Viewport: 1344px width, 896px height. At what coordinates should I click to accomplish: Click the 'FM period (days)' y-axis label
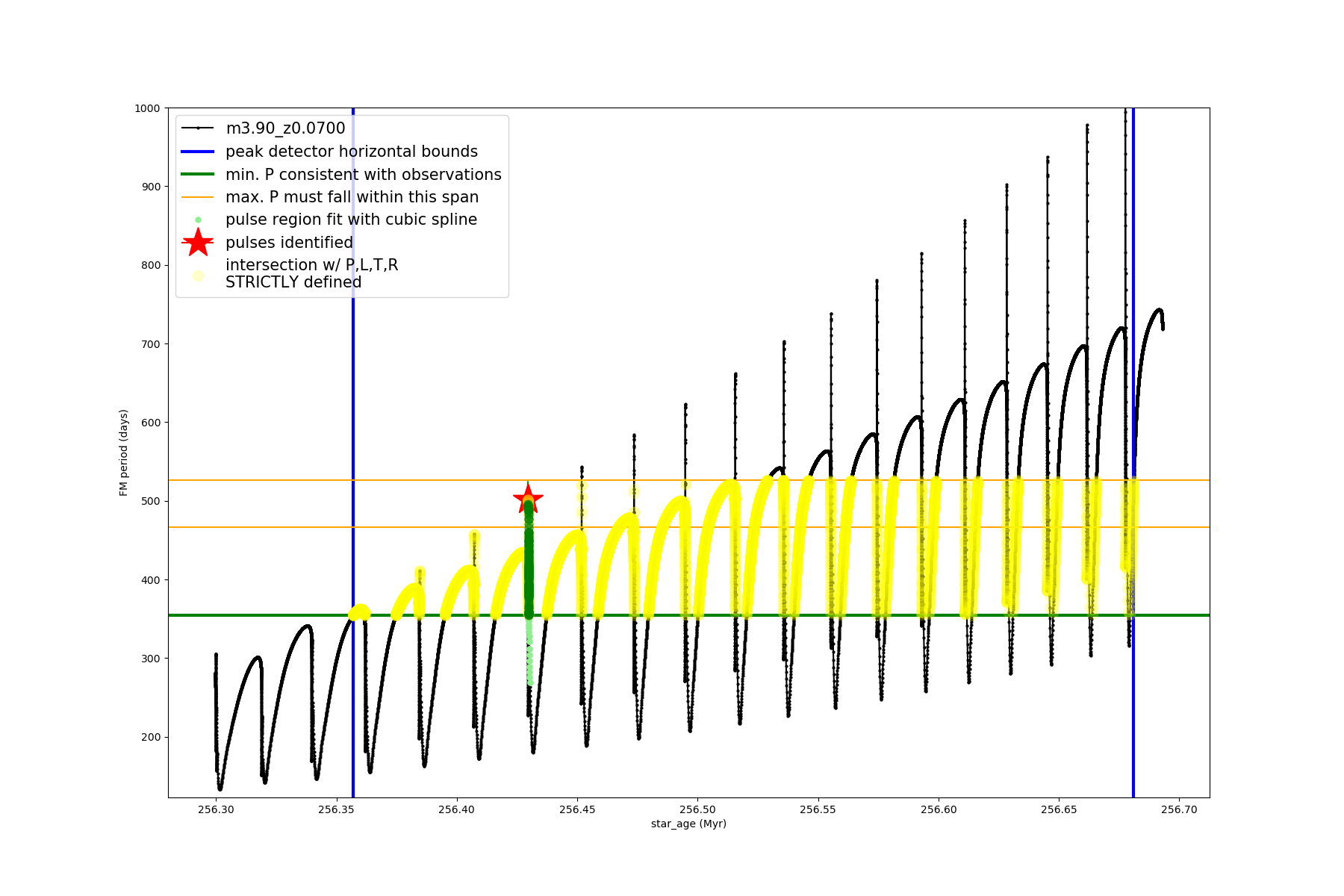coord(124,452)
